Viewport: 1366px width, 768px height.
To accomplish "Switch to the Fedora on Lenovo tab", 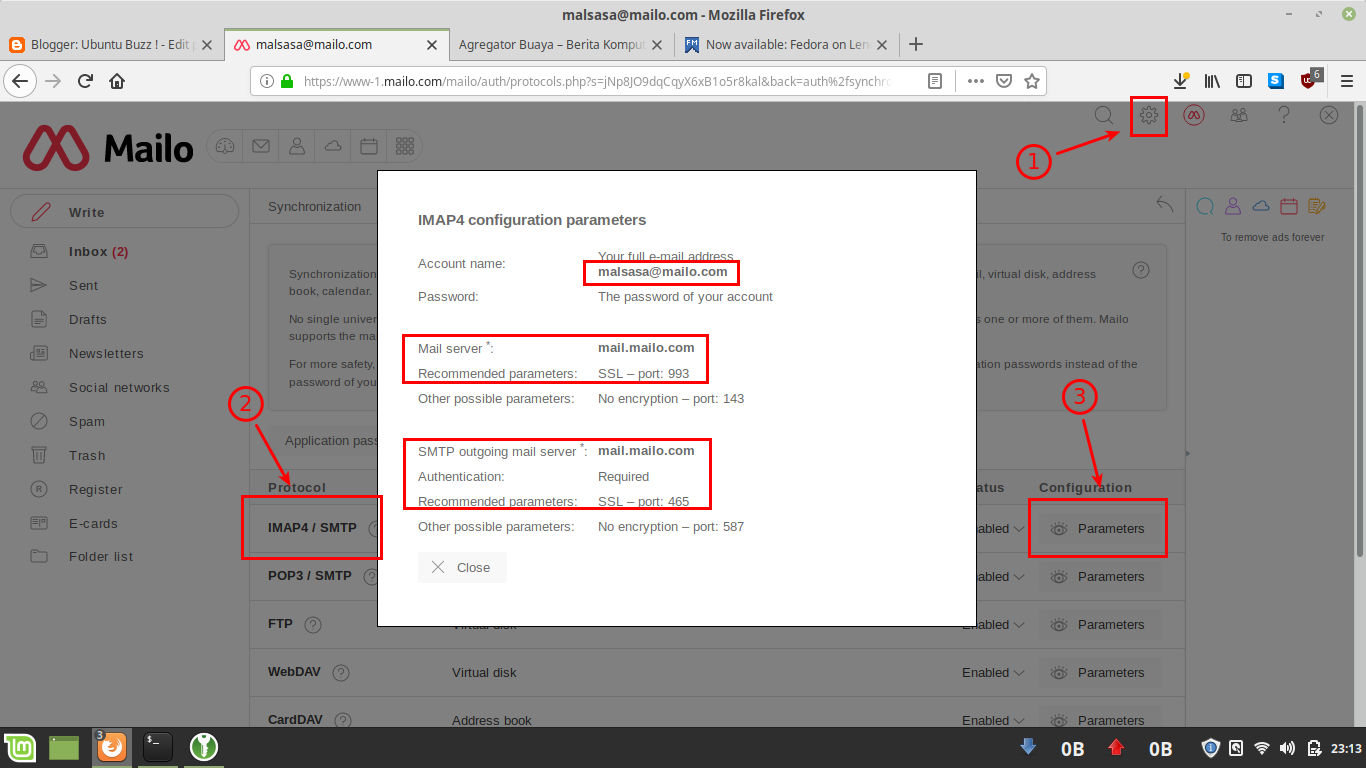I will [786, 44].
